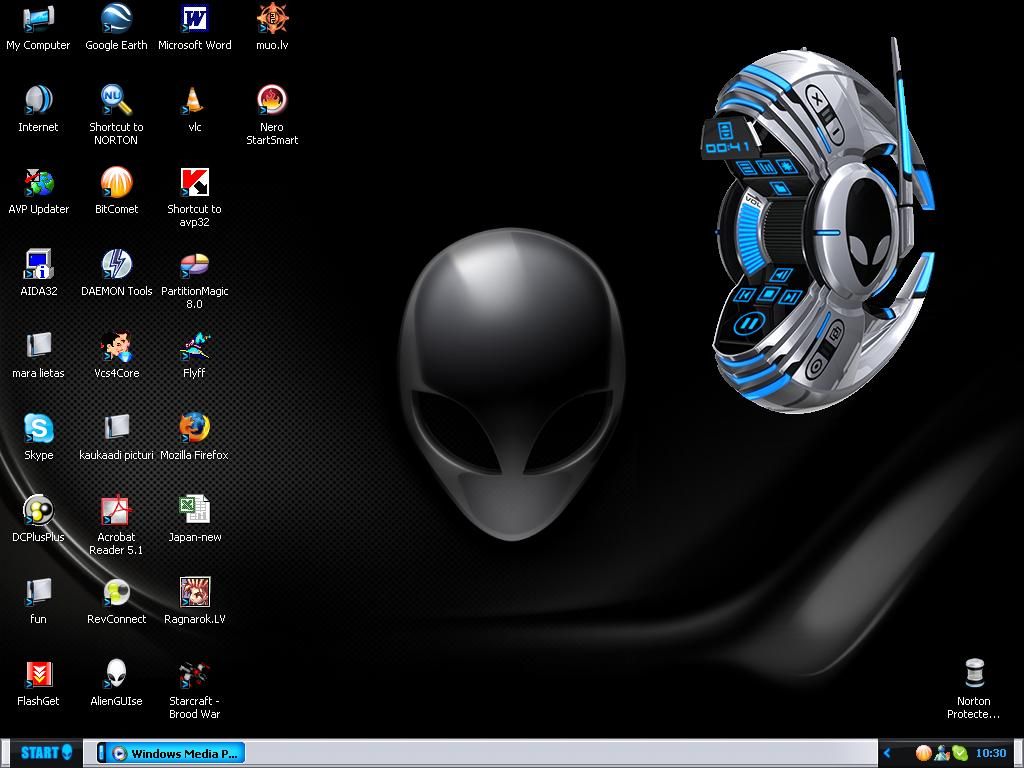Select the Starcraft - Brood War icon
Viewport: 1024px width, 768px height.
[x=195, y=691]
